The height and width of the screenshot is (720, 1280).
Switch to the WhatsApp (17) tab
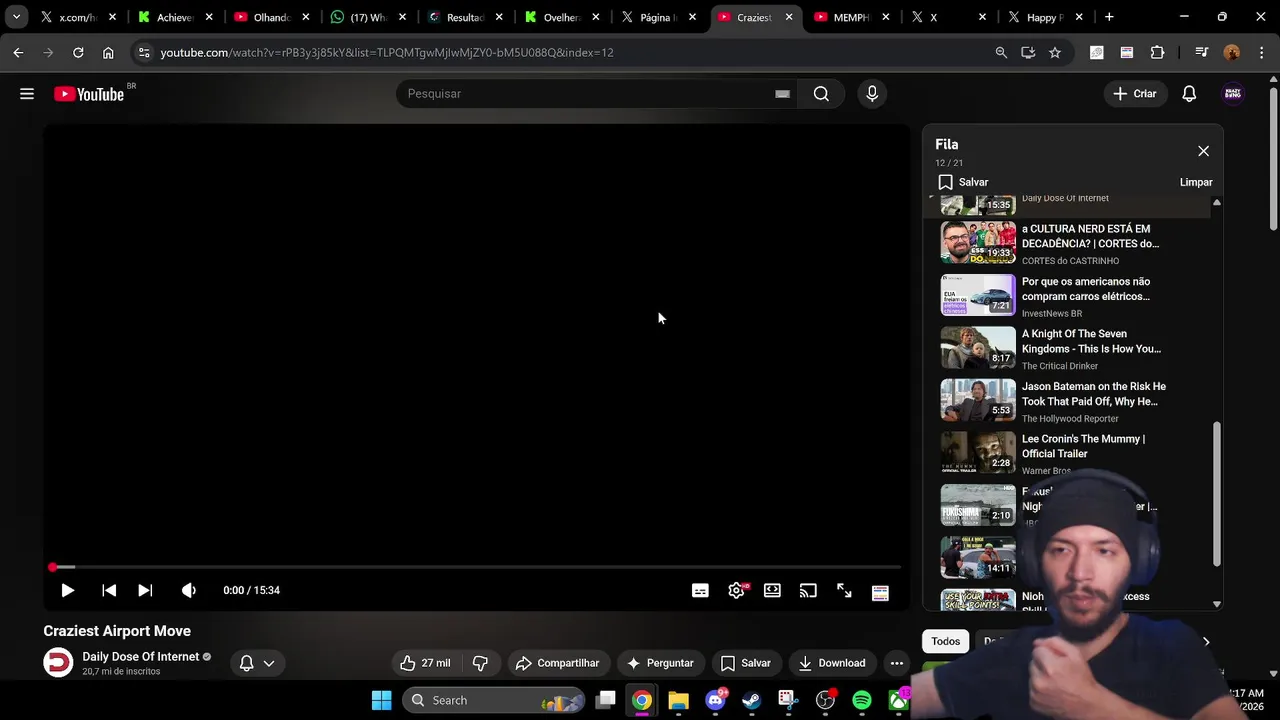(367, 17)
